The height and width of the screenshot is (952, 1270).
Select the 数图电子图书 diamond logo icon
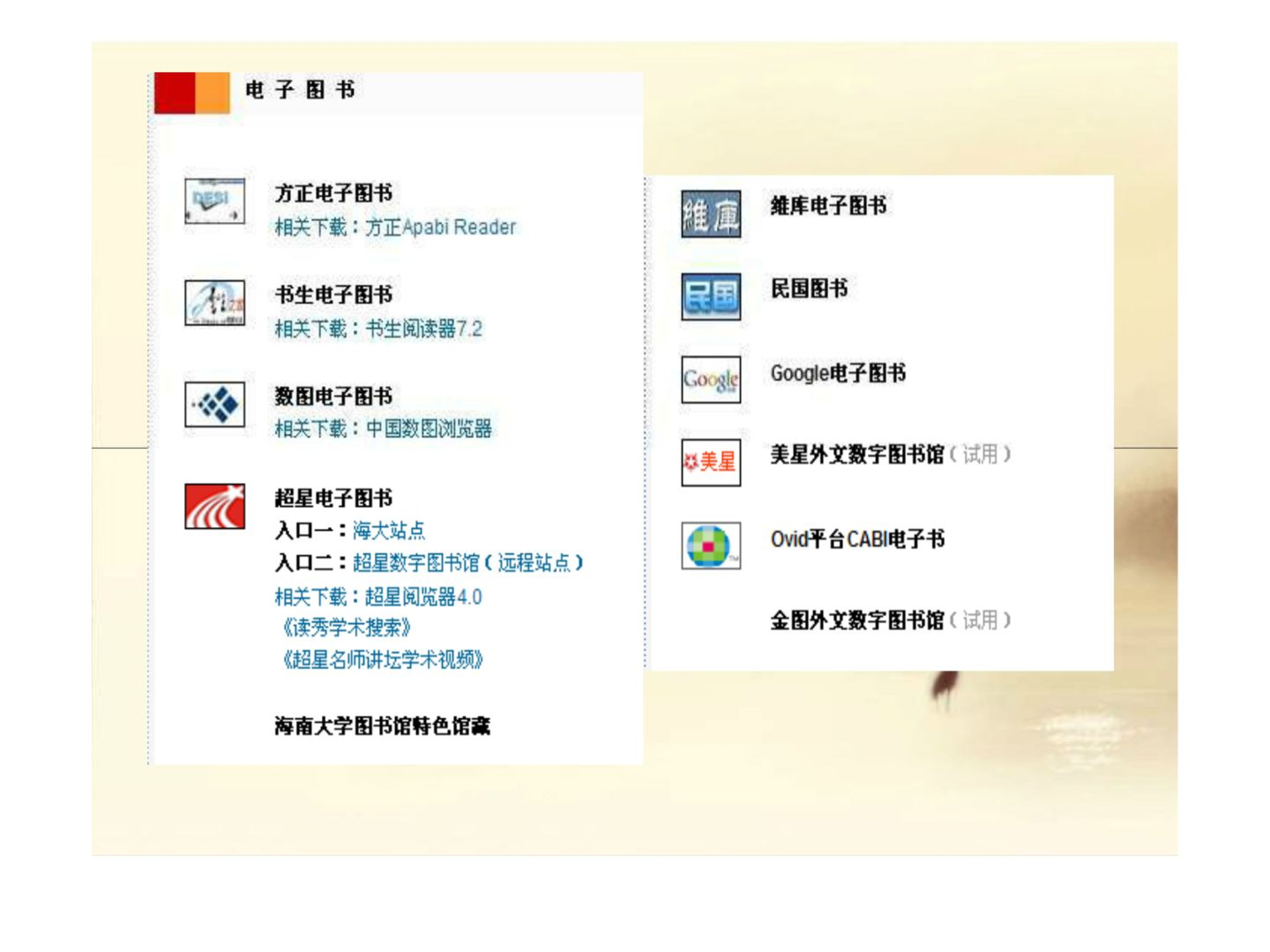214,405
